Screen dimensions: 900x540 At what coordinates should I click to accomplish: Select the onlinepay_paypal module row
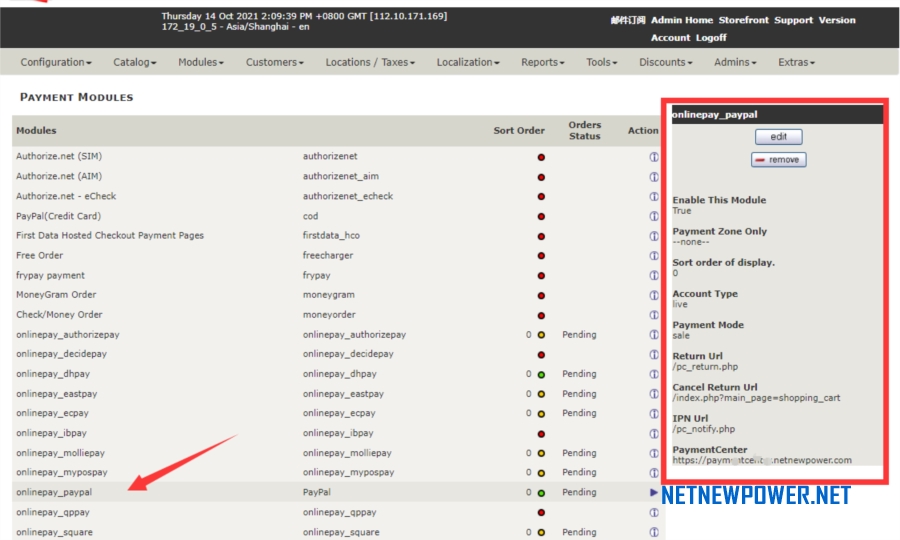pyautogui.click(x=339, y=492)
